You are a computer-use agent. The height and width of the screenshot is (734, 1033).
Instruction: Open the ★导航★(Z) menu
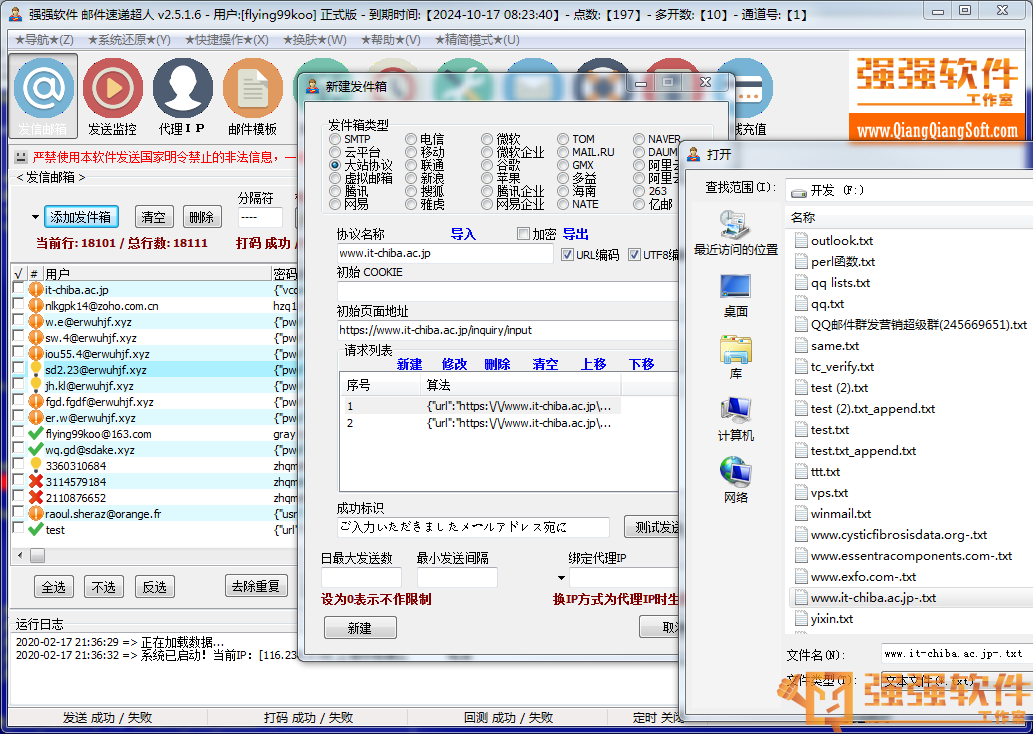(x=44, y=40)
